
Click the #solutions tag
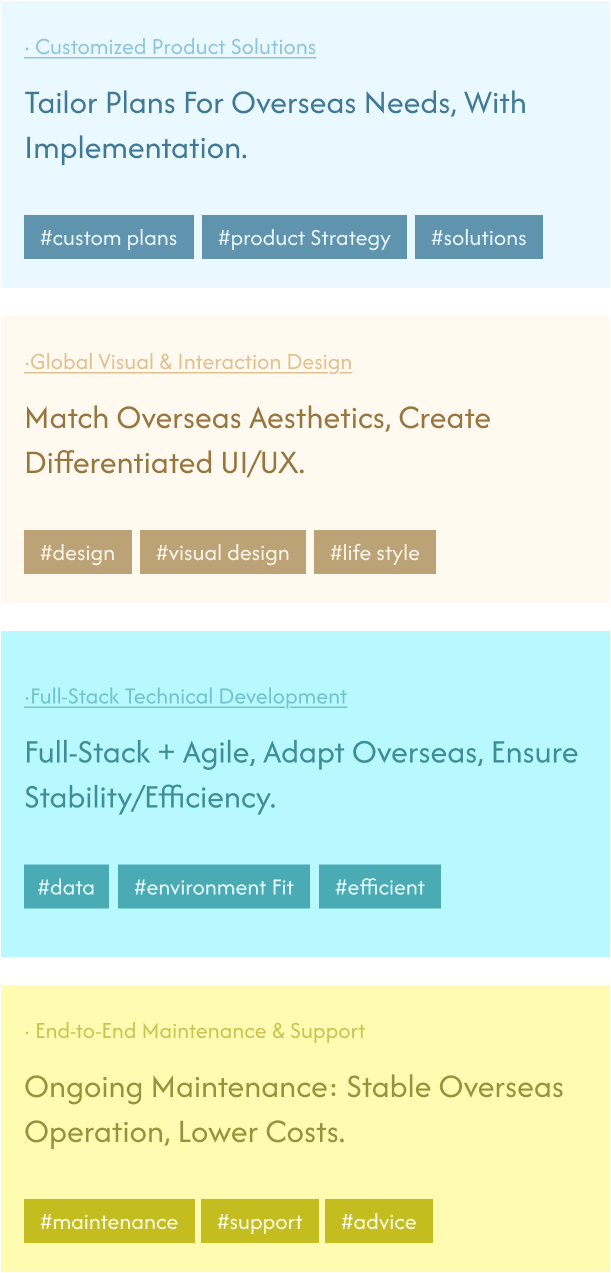(x=478, y=238)
